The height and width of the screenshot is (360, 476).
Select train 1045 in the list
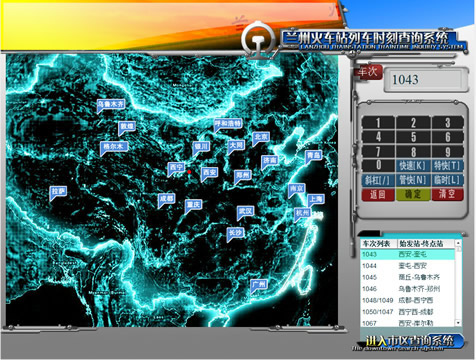tap(408, 277)
